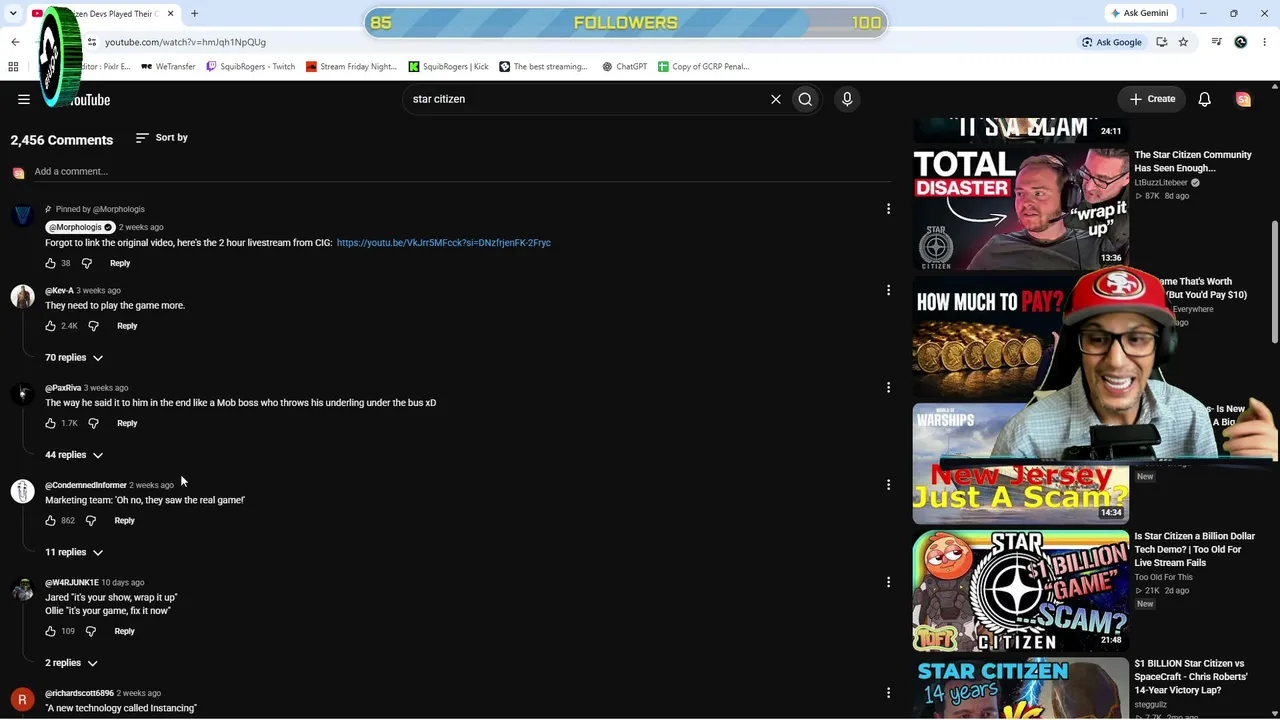Screen dimensions: 1280x720
Task: Clear the search box text
Action: (x=775, y=99)
